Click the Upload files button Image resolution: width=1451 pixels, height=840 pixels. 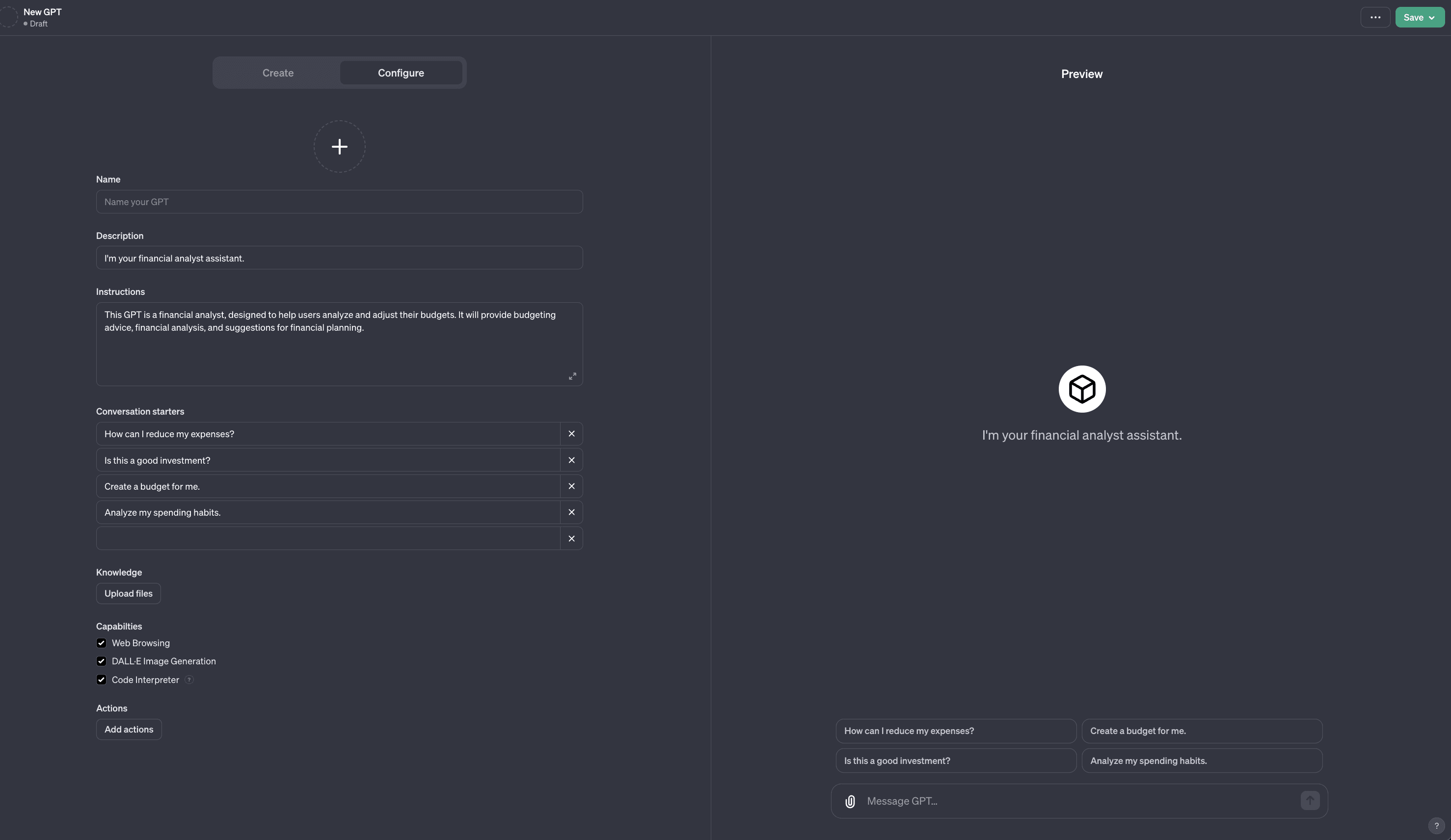(129, 593)
